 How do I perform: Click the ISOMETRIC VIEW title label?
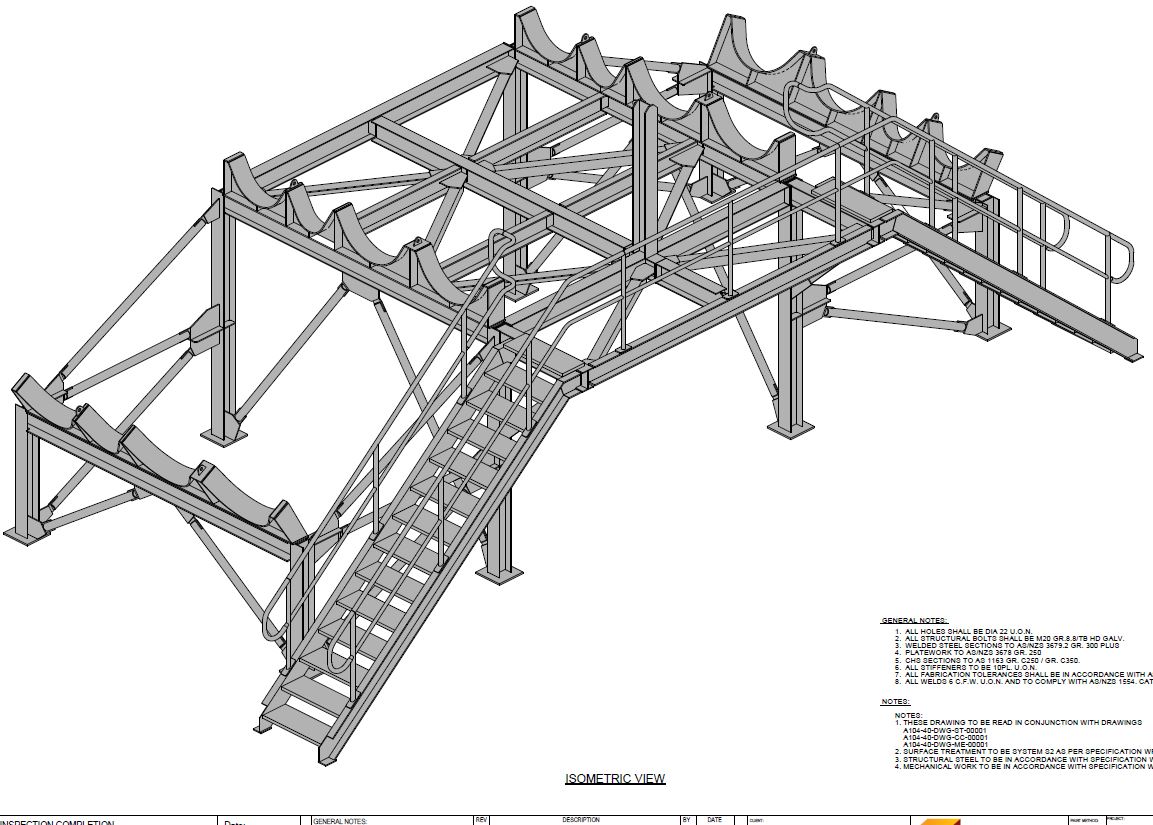pos(615,779)
